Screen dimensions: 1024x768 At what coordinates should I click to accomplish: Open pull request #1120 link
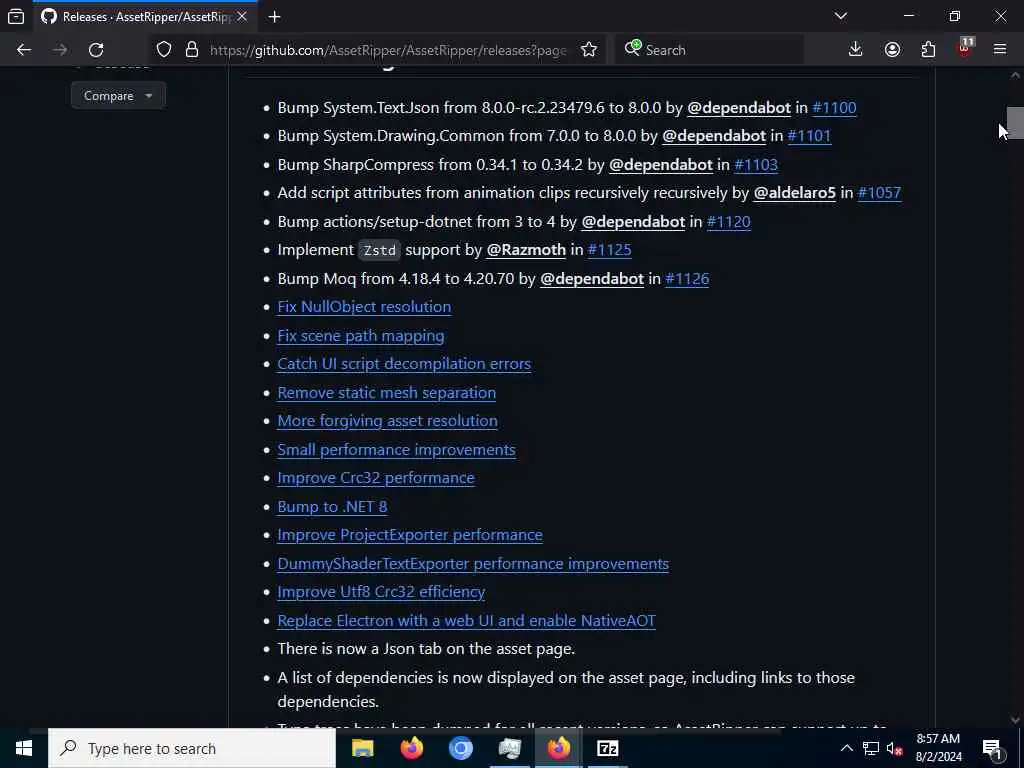[729, 221]
